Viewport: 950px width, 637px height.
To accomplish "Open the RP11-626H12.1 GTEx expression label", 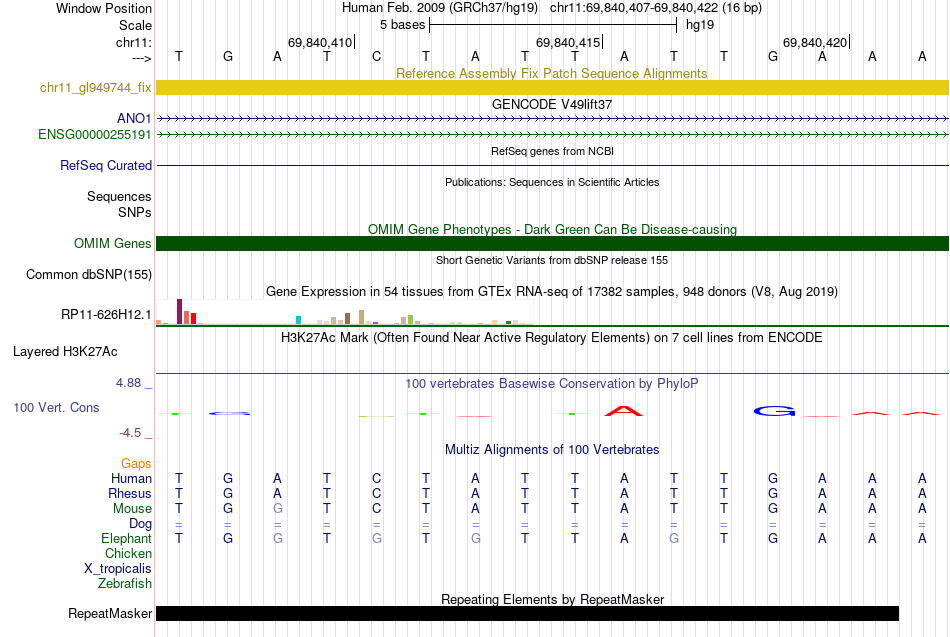I will click(106, 315).
